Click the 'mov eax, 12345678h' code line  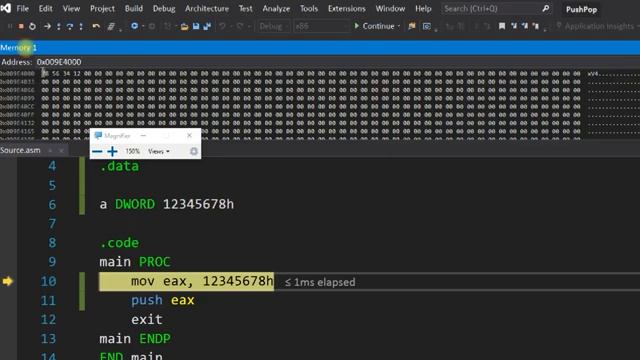click(x=202, y=281)
